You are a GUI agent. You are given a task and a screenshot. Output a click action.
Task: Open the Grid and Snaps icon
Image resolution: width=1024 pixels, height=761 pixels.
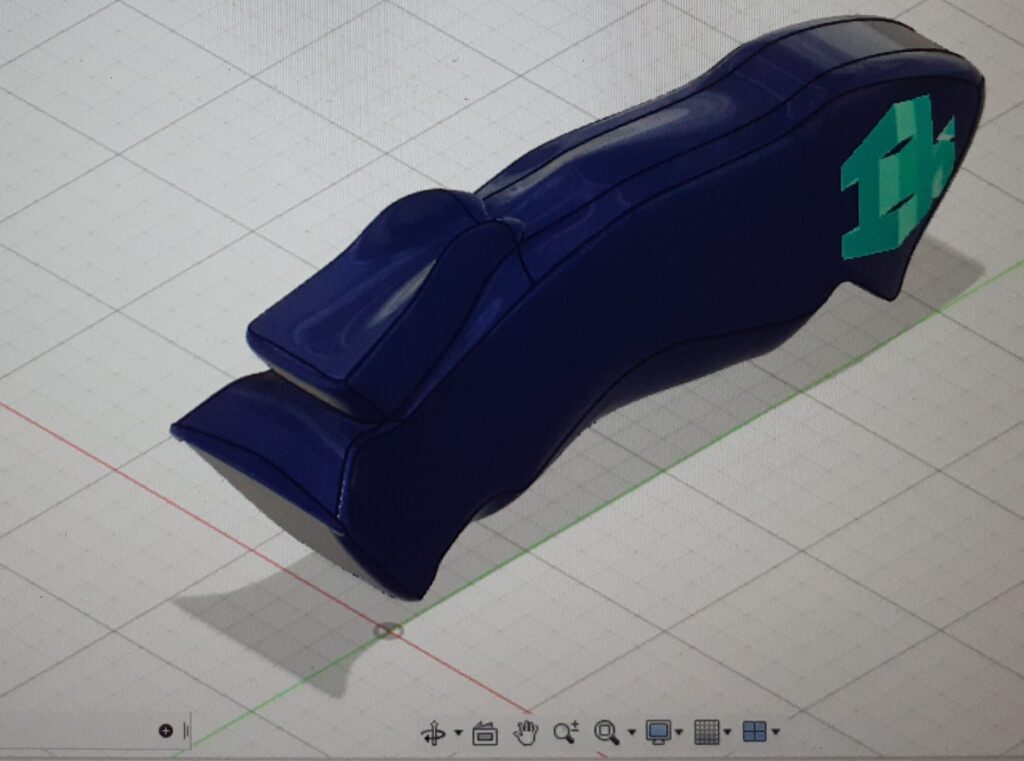pyautogui.click(x=706, y=733)
